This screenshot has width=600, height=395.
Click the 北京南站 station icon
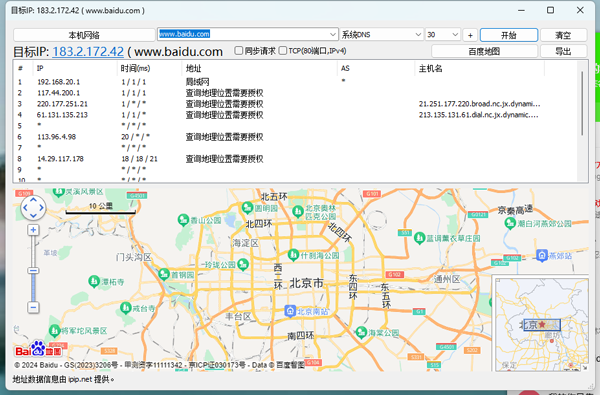(x=290, y=311)
